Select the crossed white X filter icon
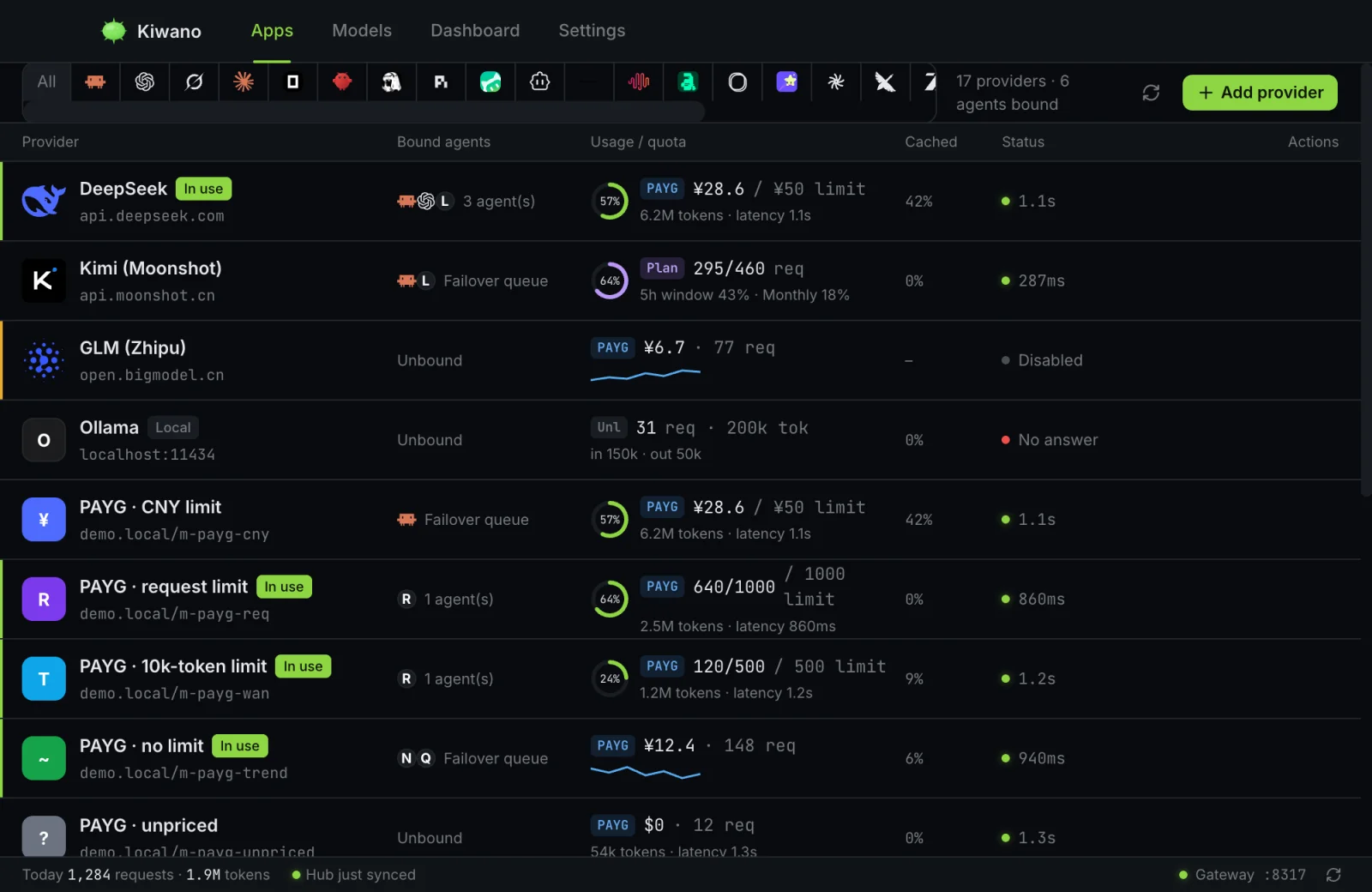Viewport: 1372px width, 892px height. (885, 81)
